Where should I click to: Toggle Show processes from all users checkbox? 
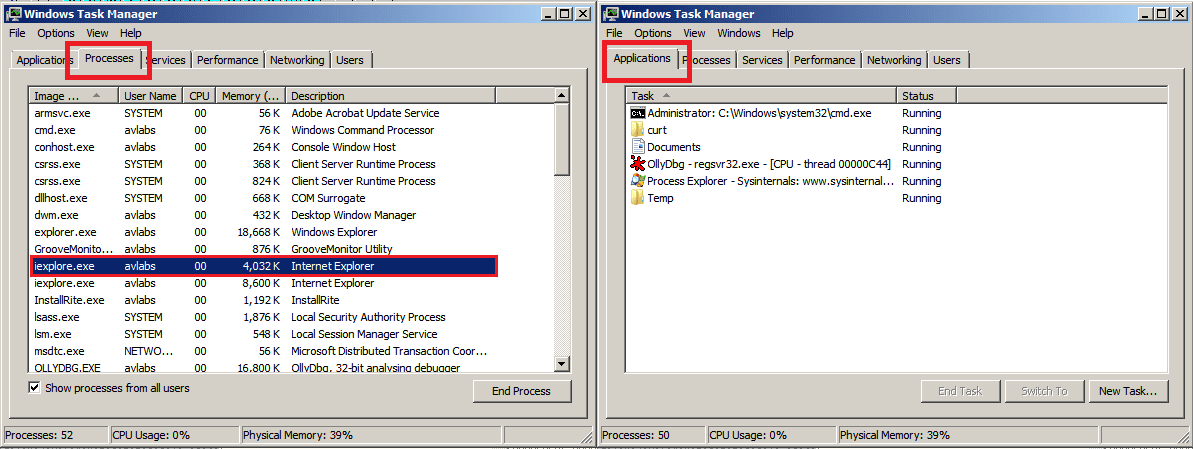33,388
